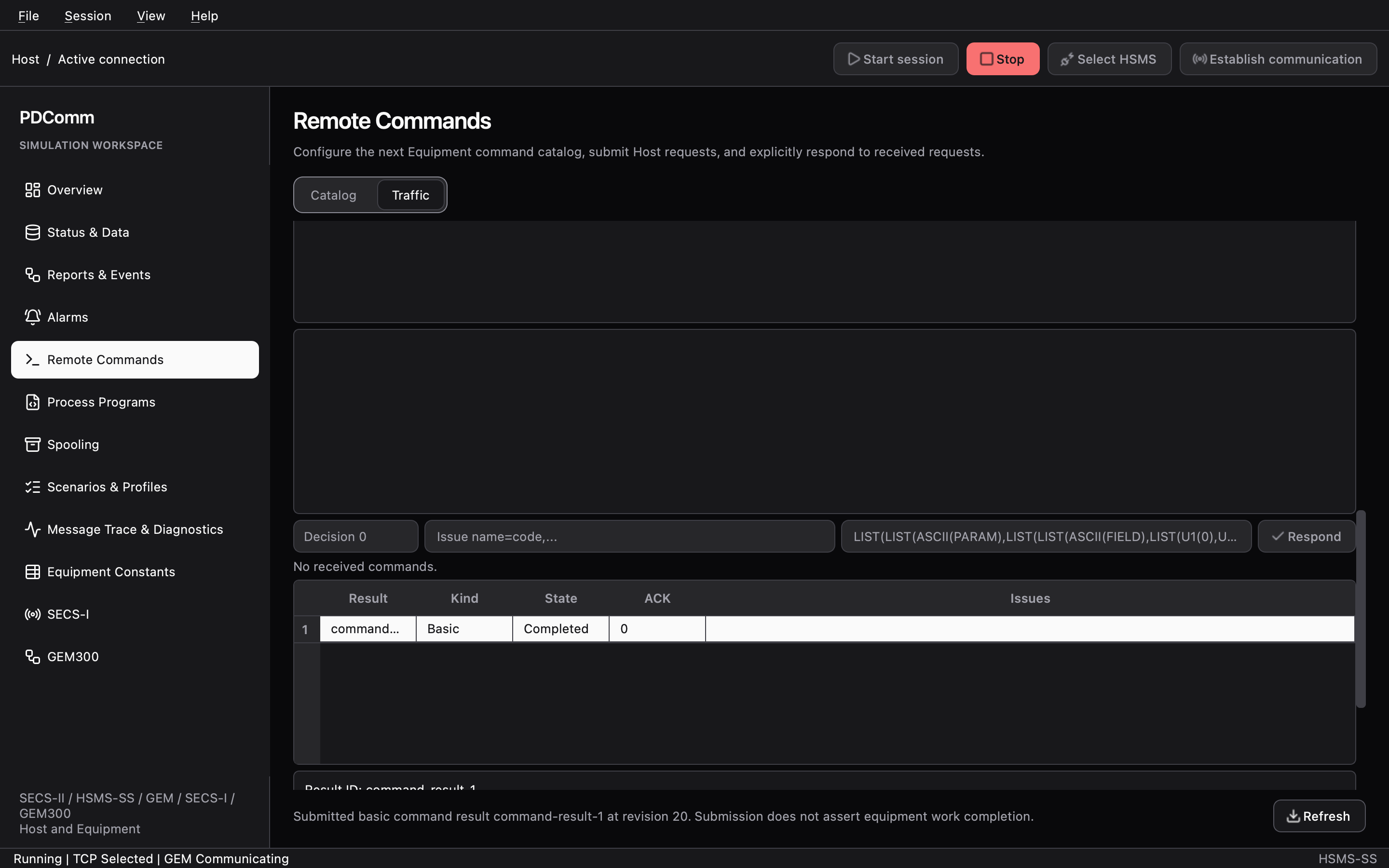Click the Status & Data database icon
1389x868 pixels.
tap(32, 232)
